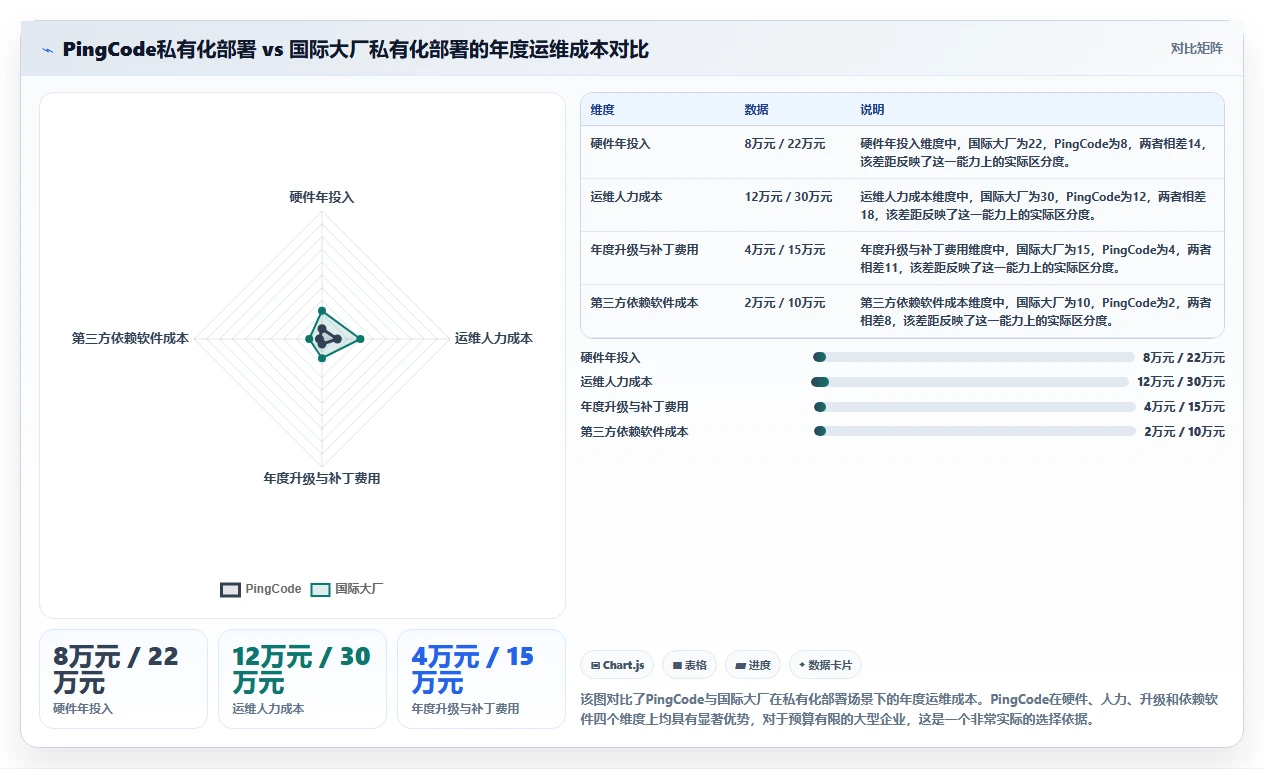The height and width of the screenshot is (769, 1264).
Task: Click the 硬件年投入 progress bar
Action: [x=974, y=357]
